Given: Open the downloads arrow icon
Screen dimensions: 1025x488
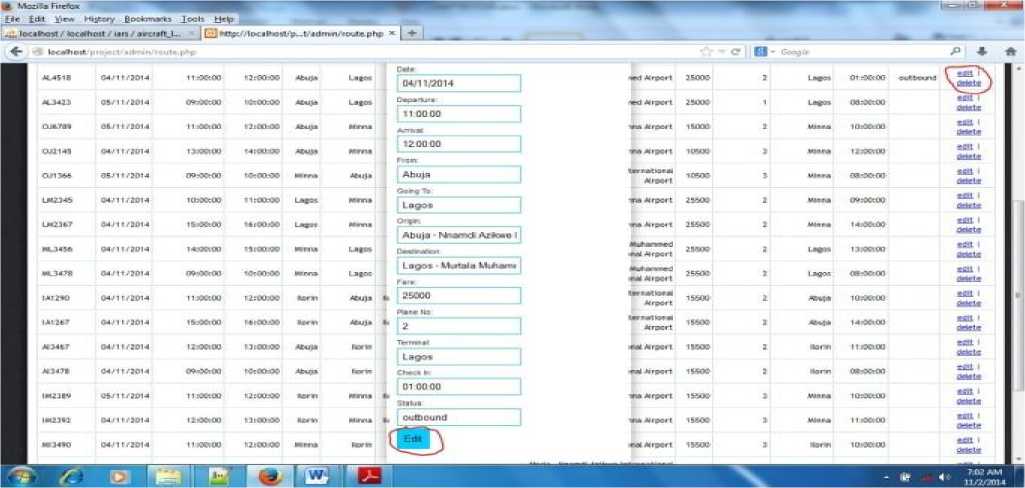Looking at the screenshot, I should [982, 52].
